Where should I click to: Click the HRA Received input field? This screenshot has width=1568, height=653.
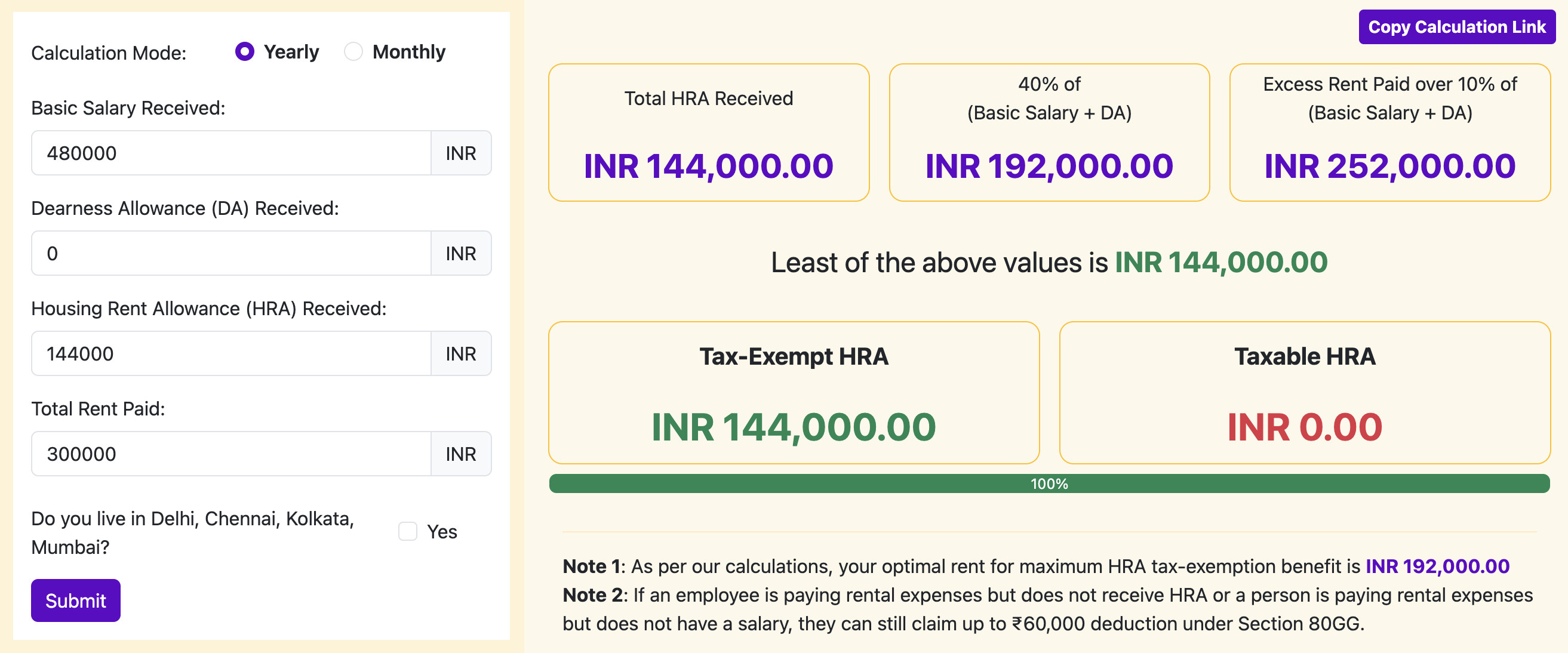[231, 353]
